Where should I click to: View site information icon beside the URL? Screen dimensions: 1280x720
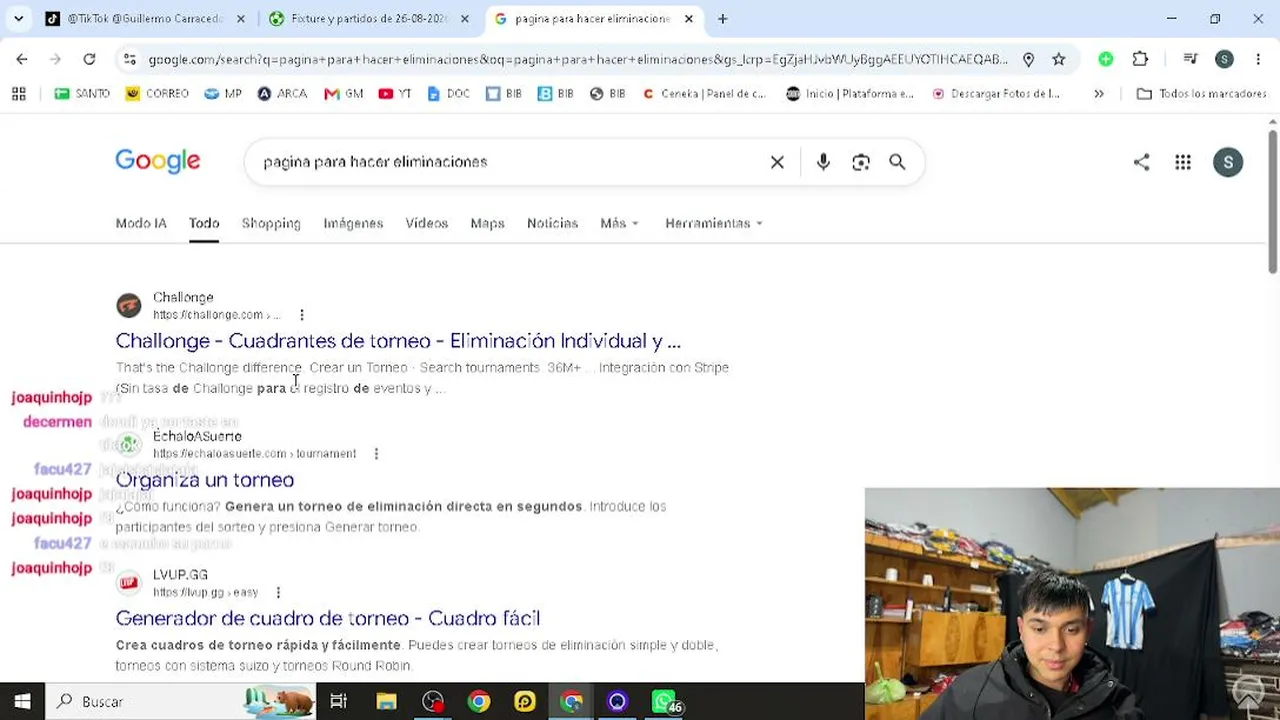129,59
